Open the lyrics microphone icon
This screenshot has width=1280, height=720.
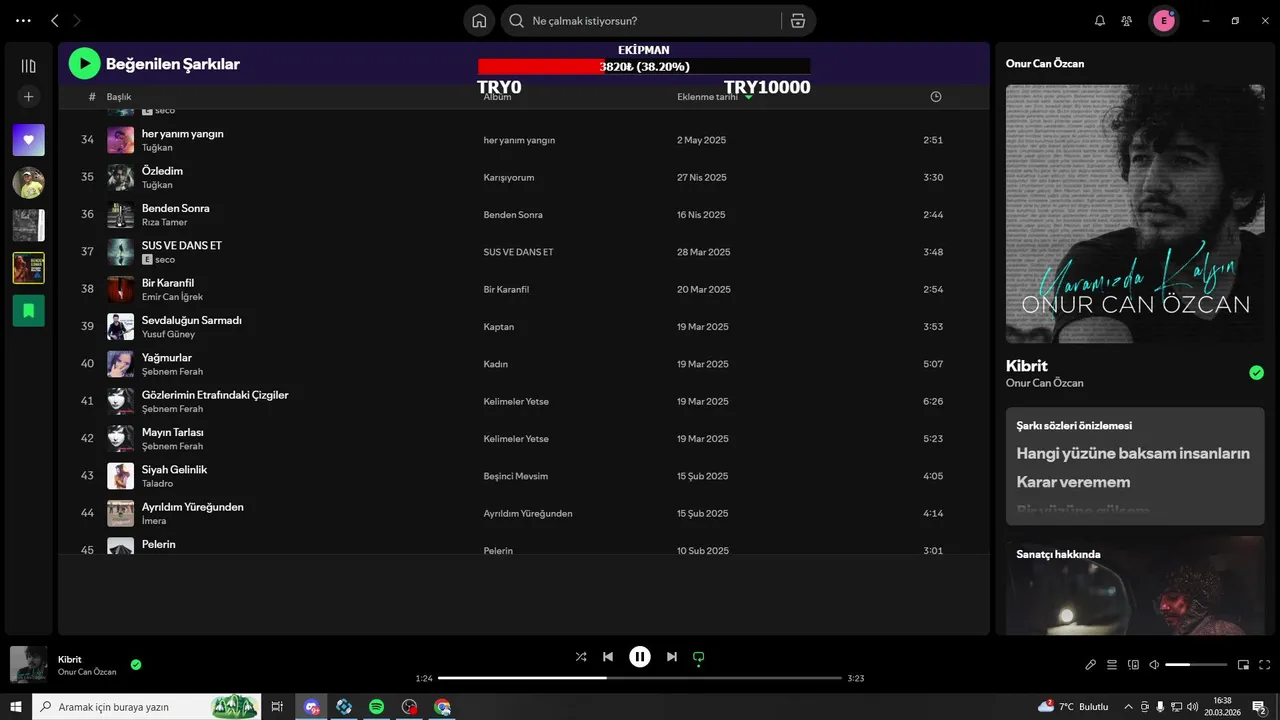(x=1091, y=664)
